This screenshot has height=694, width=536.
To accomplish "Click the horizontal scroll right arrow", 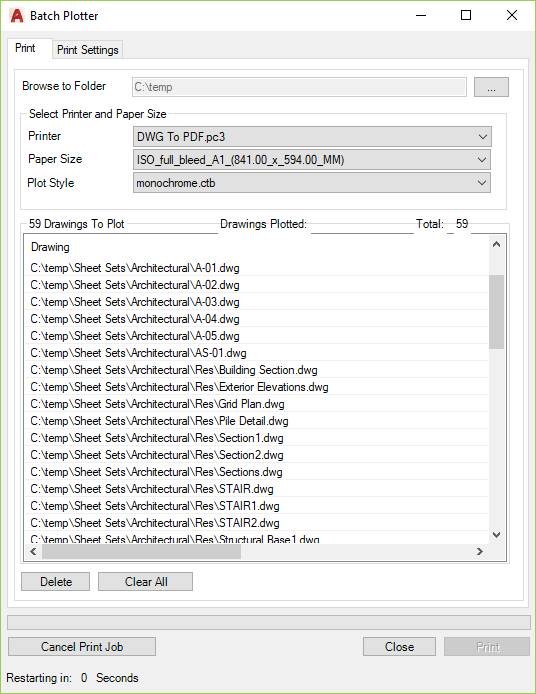I will click(x=480, y=551).
